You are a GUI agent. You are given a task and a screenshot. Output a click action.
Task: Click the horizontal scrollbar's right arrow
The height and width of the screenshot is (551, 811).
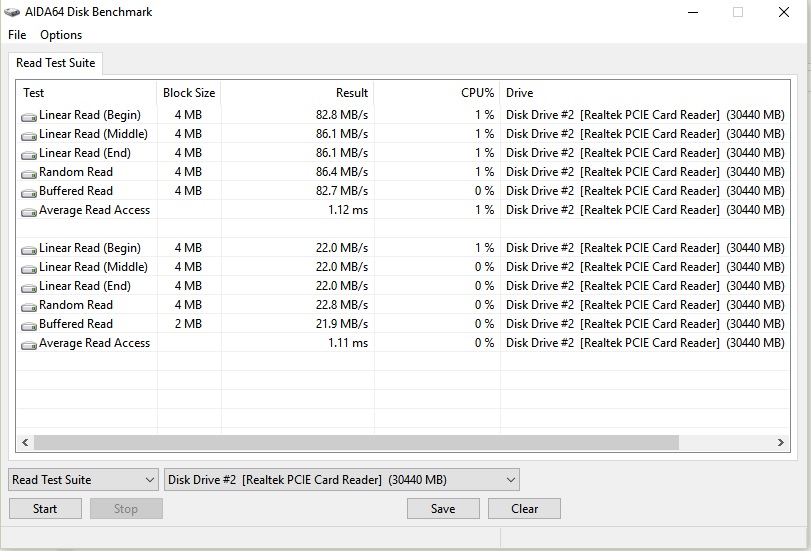782,442
